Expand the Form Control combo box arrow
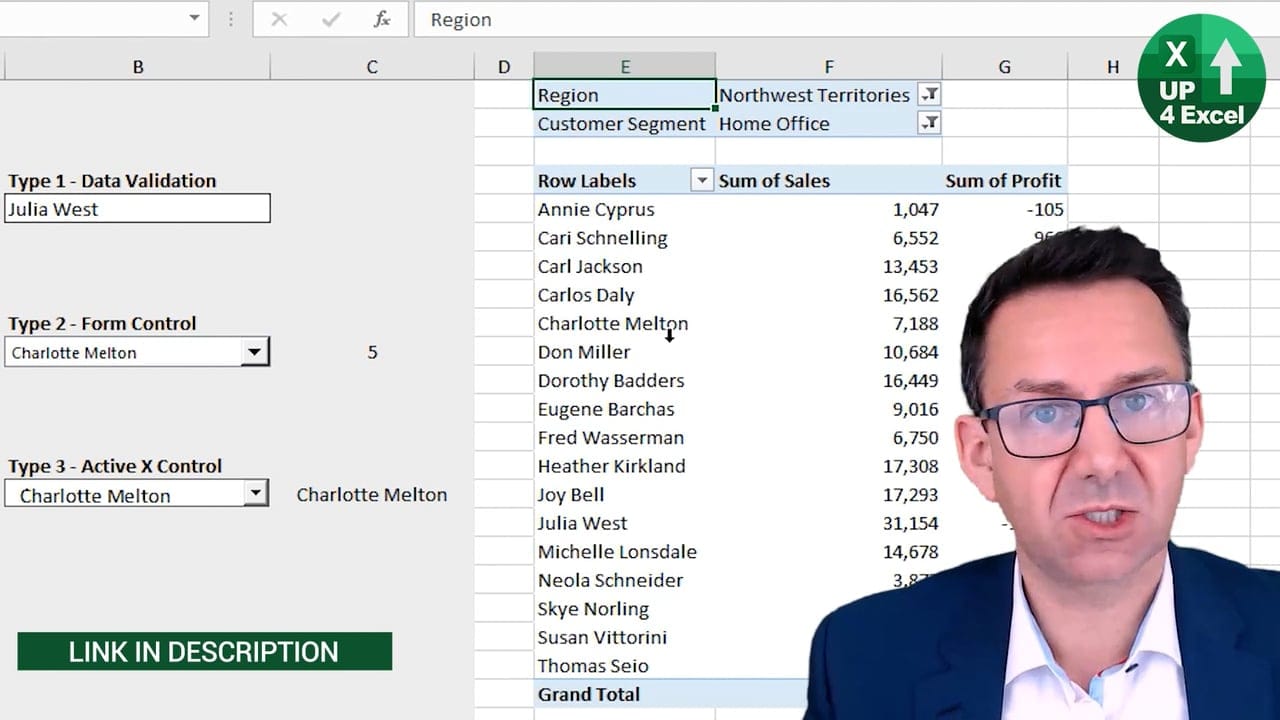The image size is (1280, 720). tap(255, 352)
